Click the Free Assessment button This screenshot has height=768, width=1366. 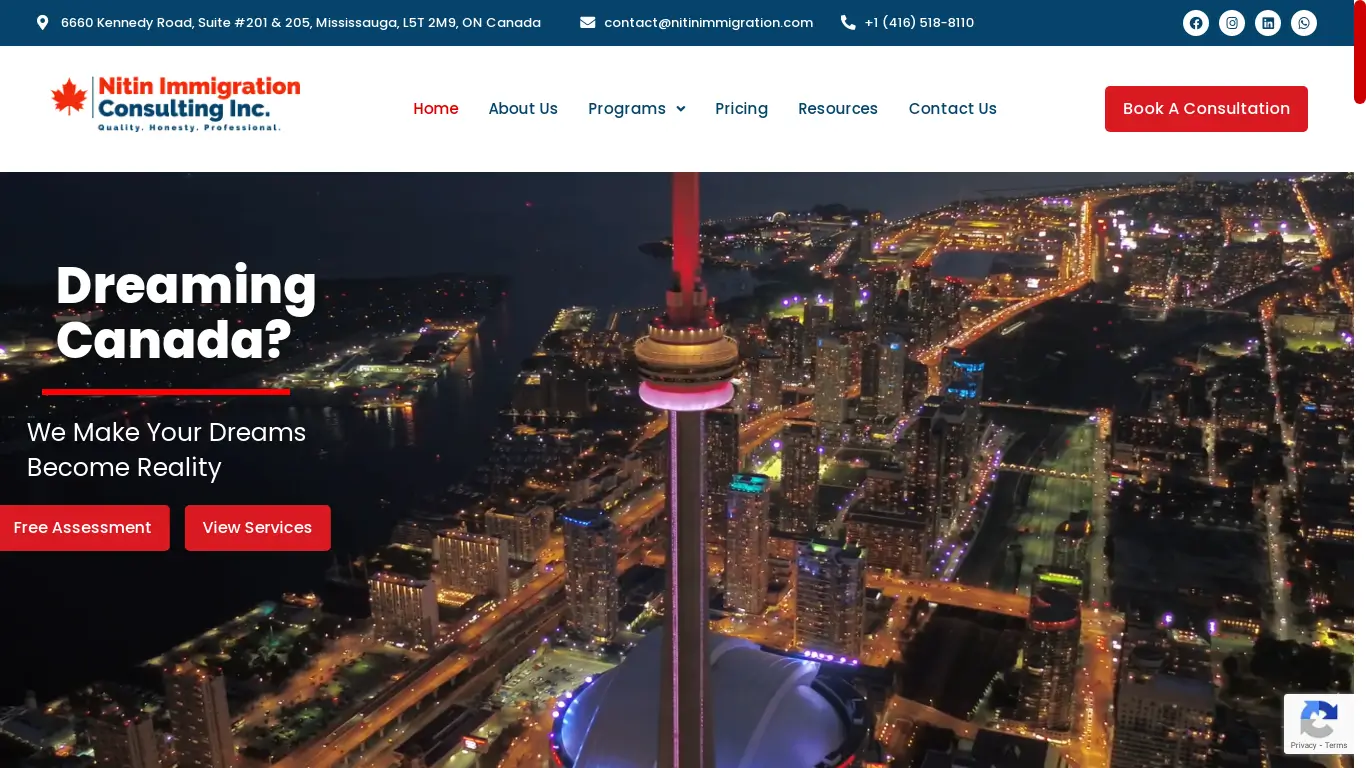[83, 527]
